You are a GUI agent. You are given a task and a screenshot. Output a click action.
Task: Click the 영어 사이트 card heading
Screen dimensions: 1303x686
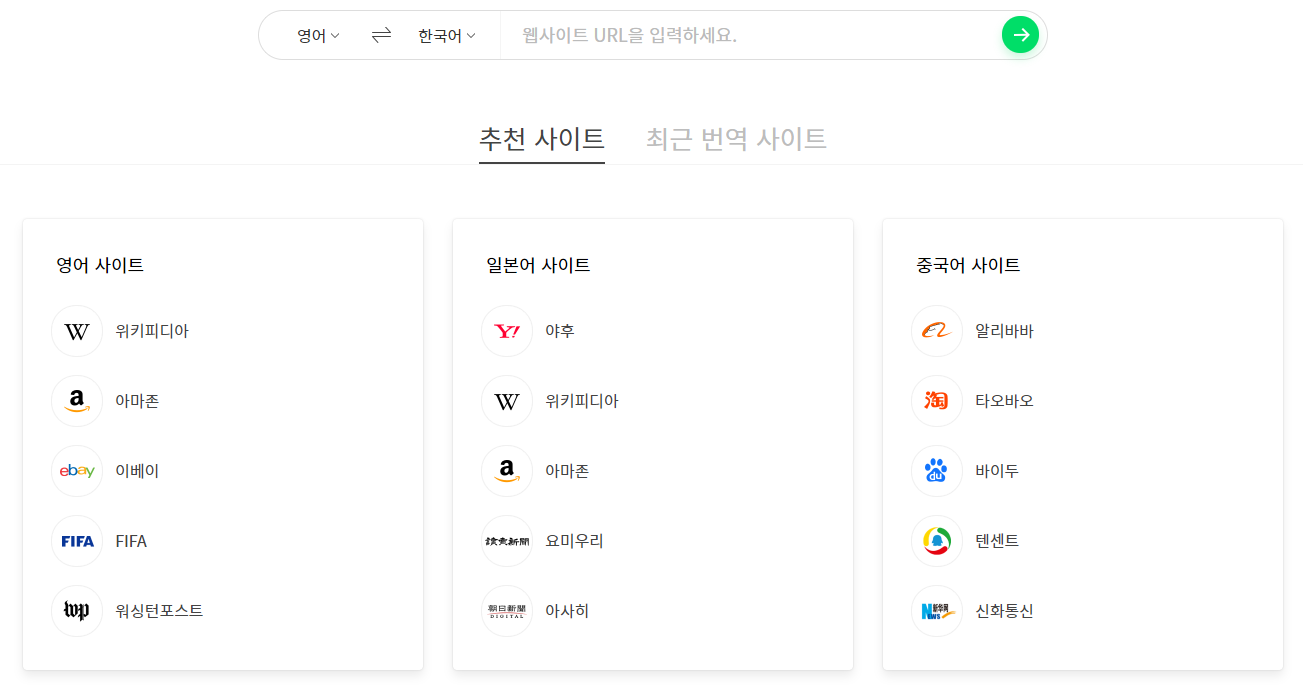pos(100,265)
